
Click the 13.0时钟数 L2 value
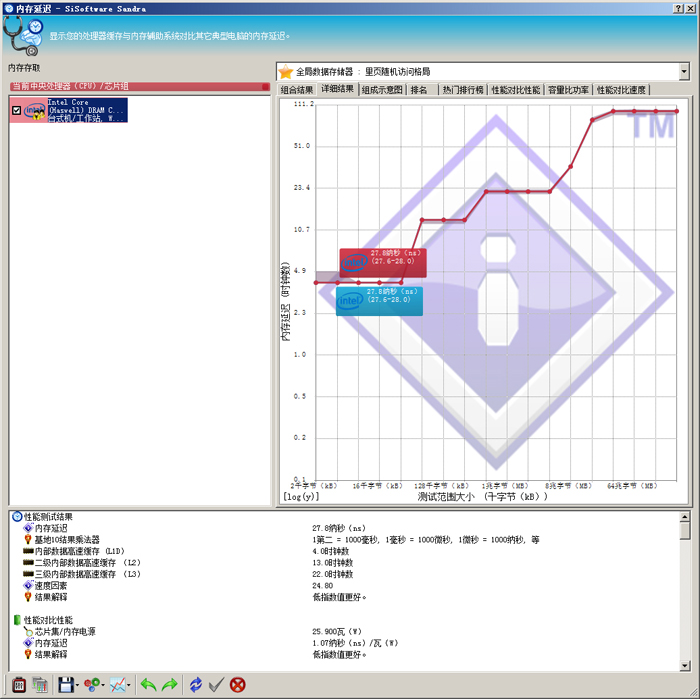pos(333,562)
